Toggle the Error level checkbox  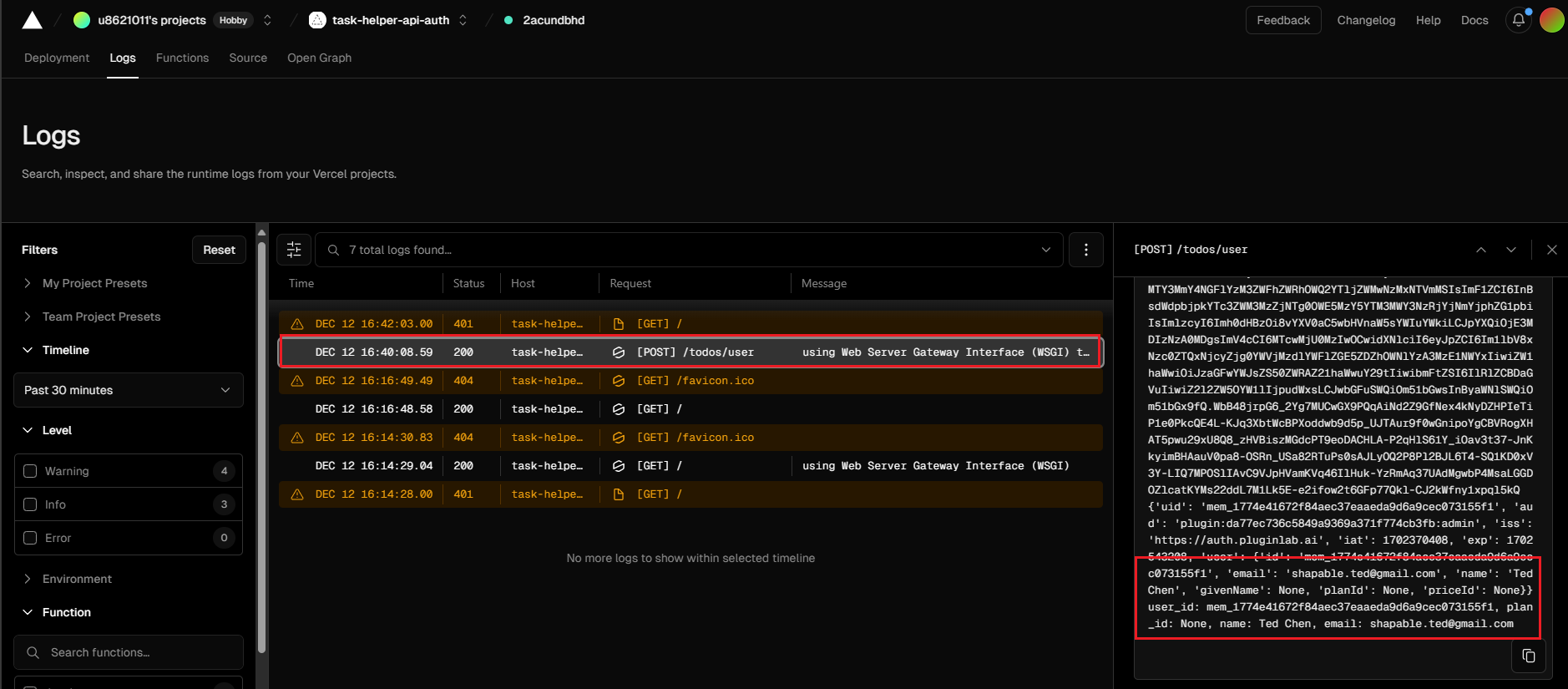click(30, 538)
